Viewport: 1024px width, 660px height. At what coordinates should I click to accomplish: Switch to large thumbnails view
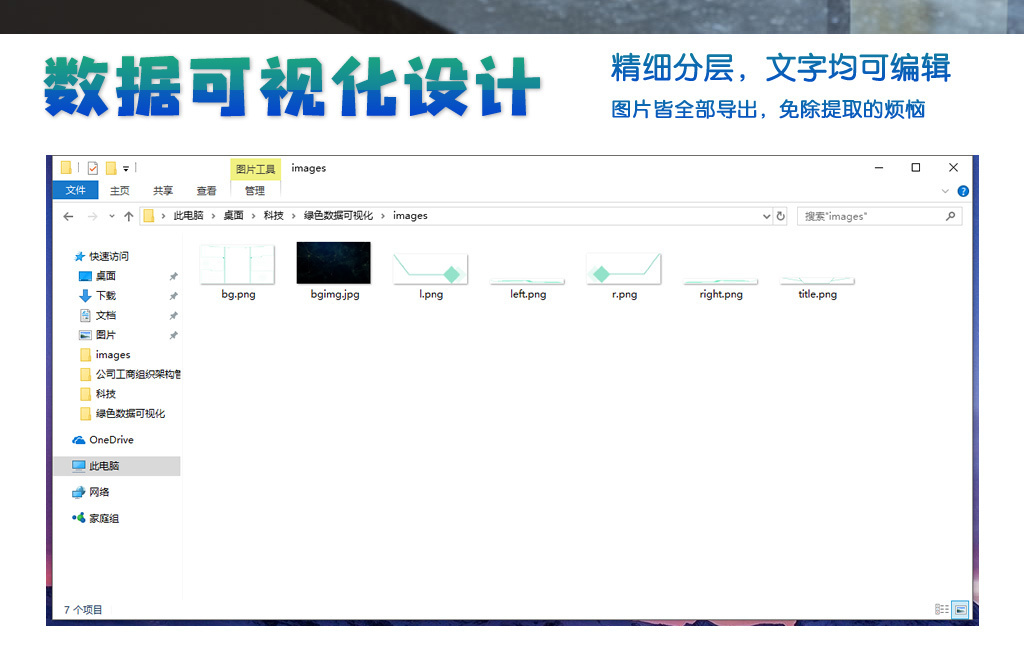pyautogui.click(x=960, y=609)
